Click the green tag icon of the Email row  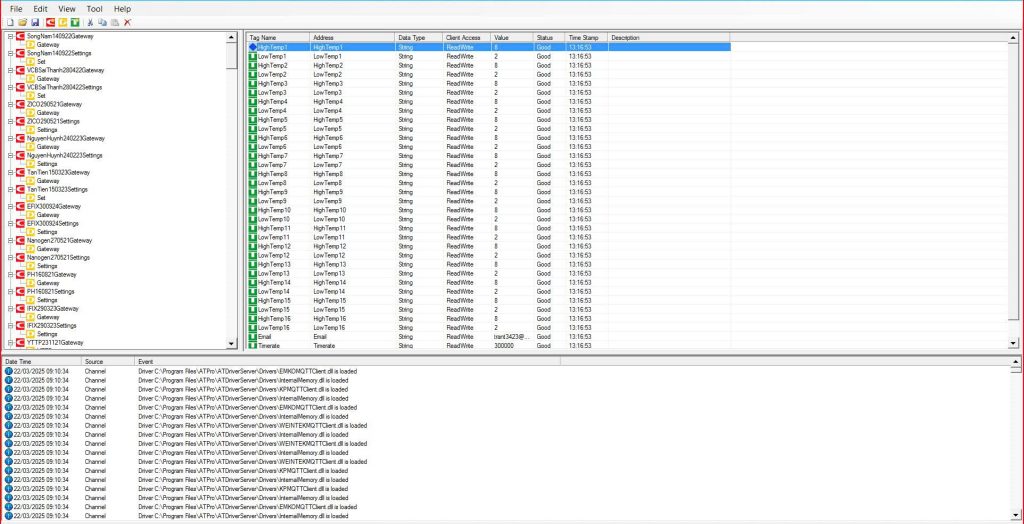pyautogui.click(x=253, y=336)
